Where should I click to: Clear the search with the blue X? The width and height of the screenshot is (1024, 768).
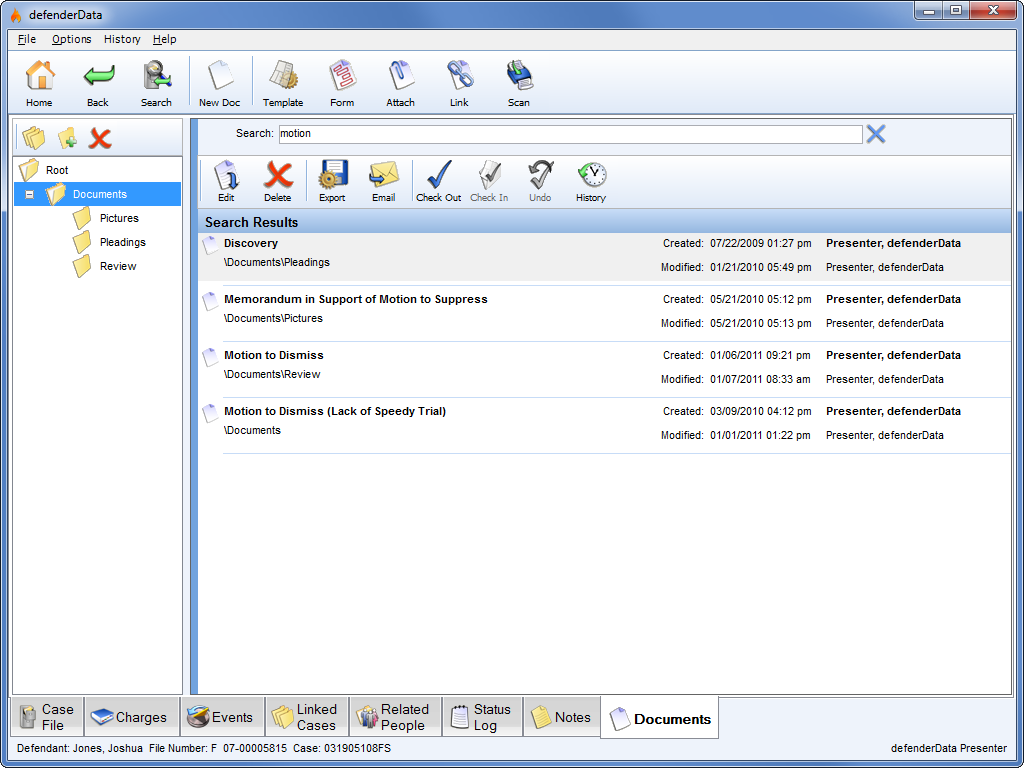click(876, 134)
